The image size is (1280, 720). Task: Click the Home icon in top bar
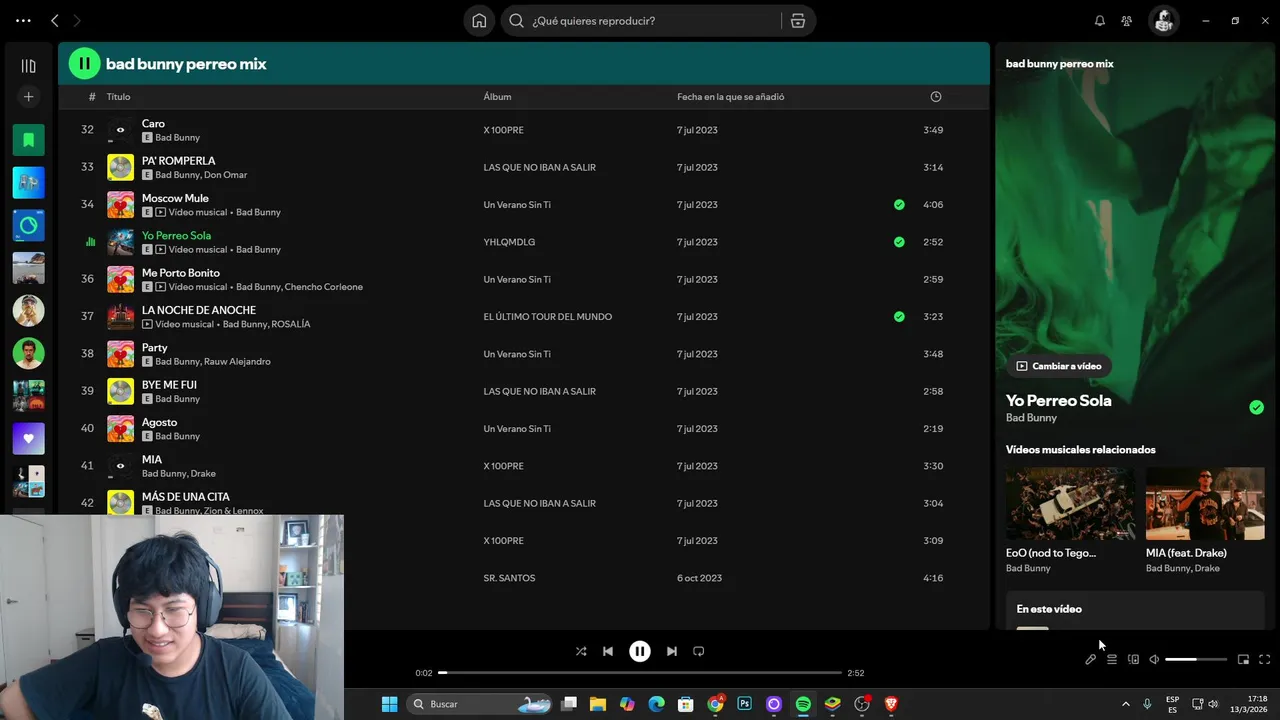479,20
